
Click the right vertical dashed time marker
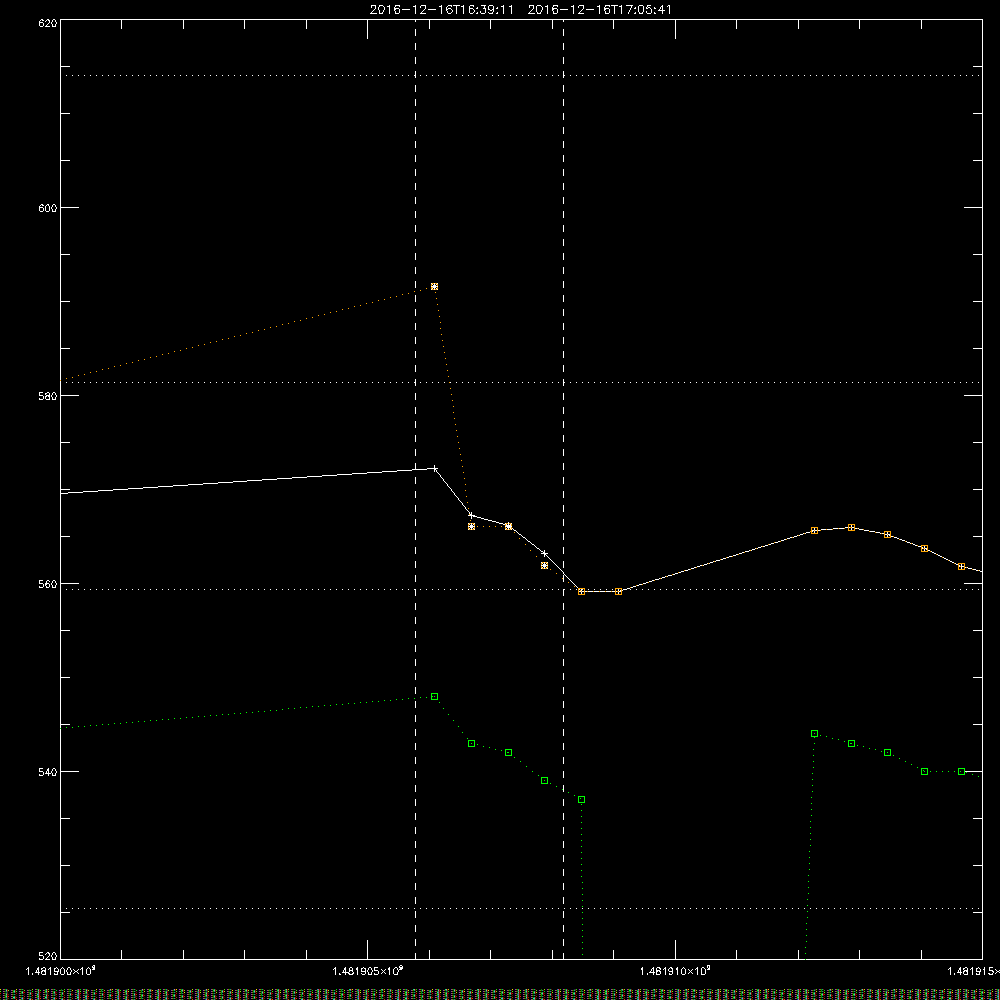pyautogui.click(x=563, y=489)
